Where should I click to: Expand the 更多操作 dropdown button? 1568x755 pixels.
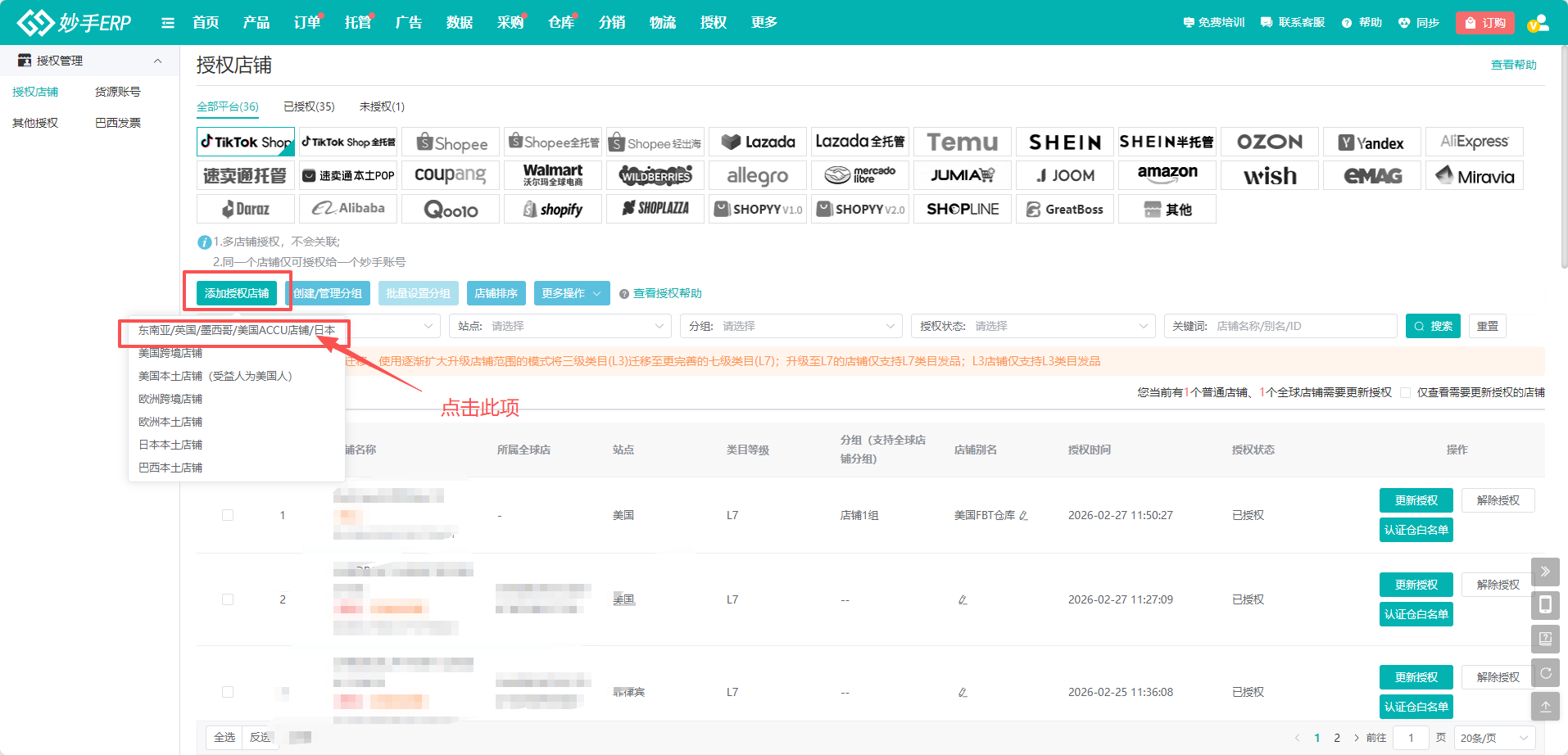[571, 293]
